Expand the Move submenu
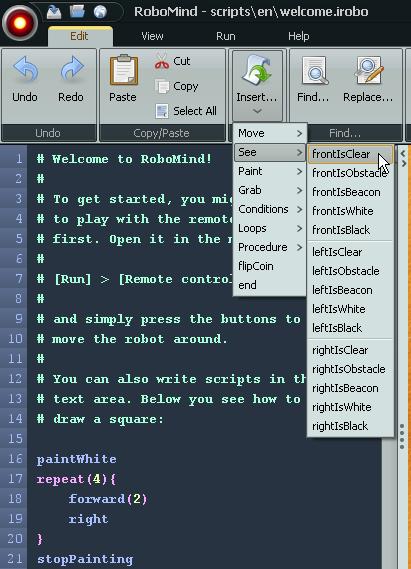The height and width of the screenshot is (569, 411). tap(270, 133)
